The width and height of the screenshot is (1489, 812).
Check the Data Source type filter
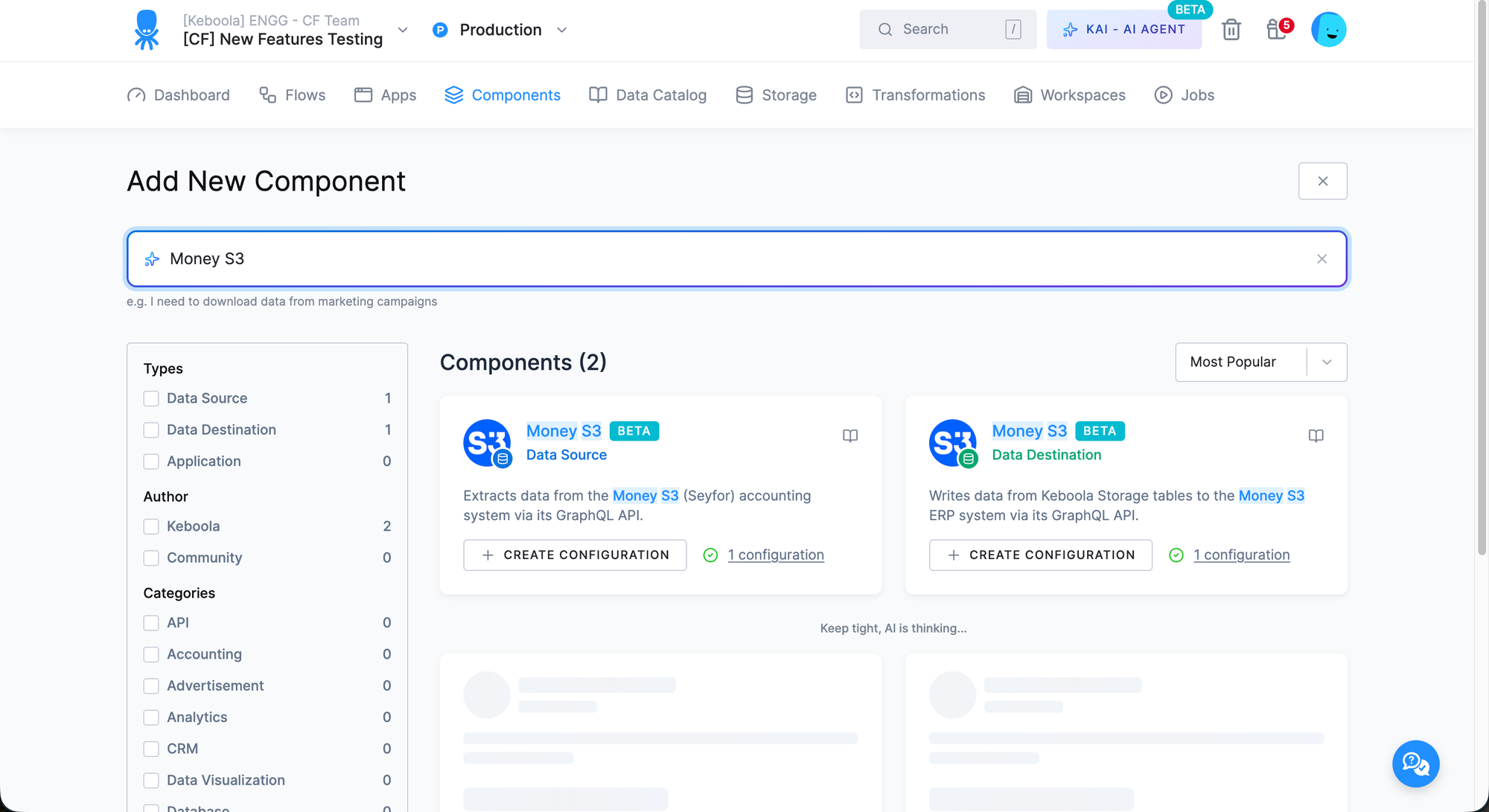151,399
